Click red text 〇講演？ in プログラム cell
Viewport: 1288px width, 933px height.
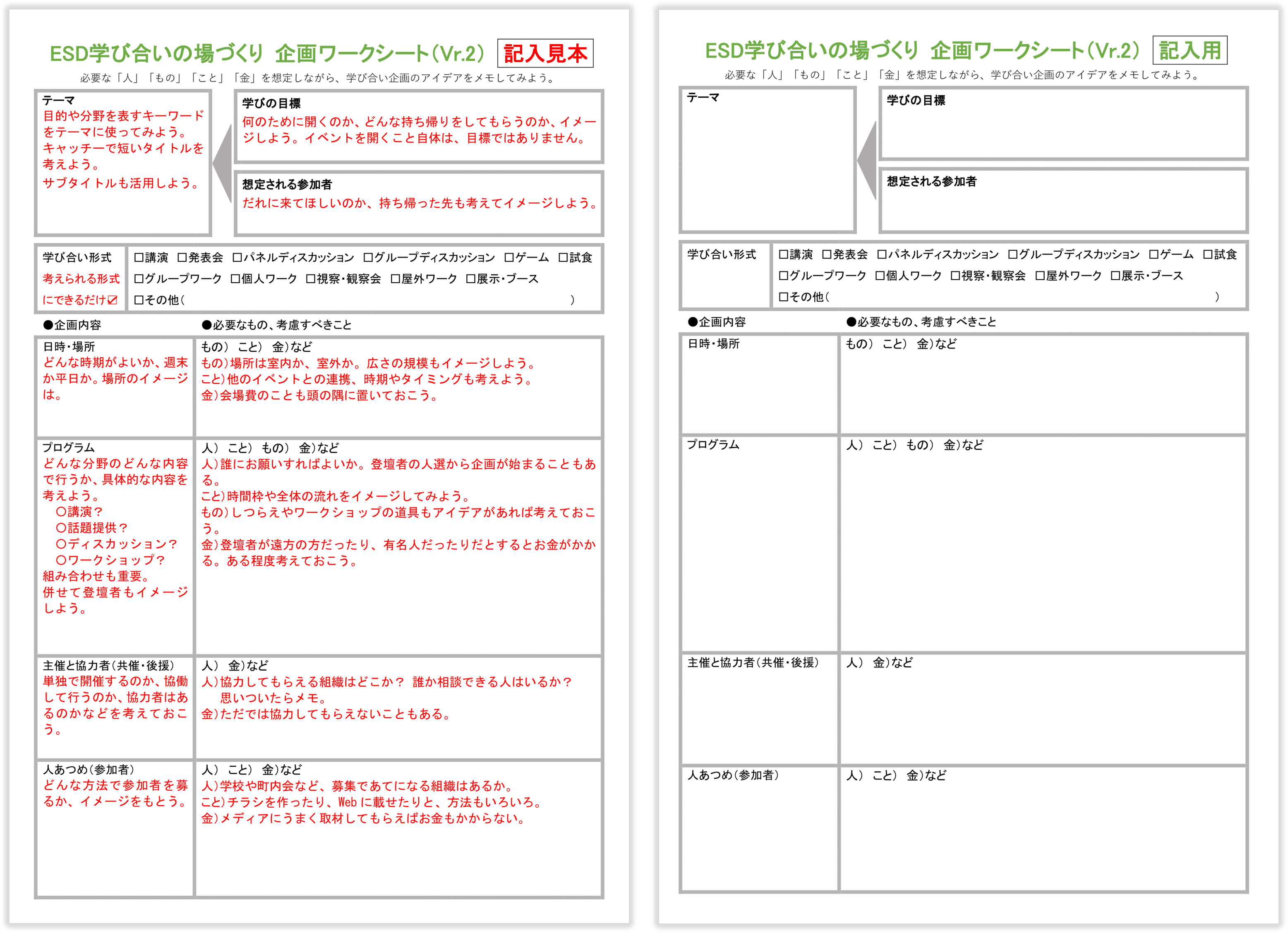[79, 512]
